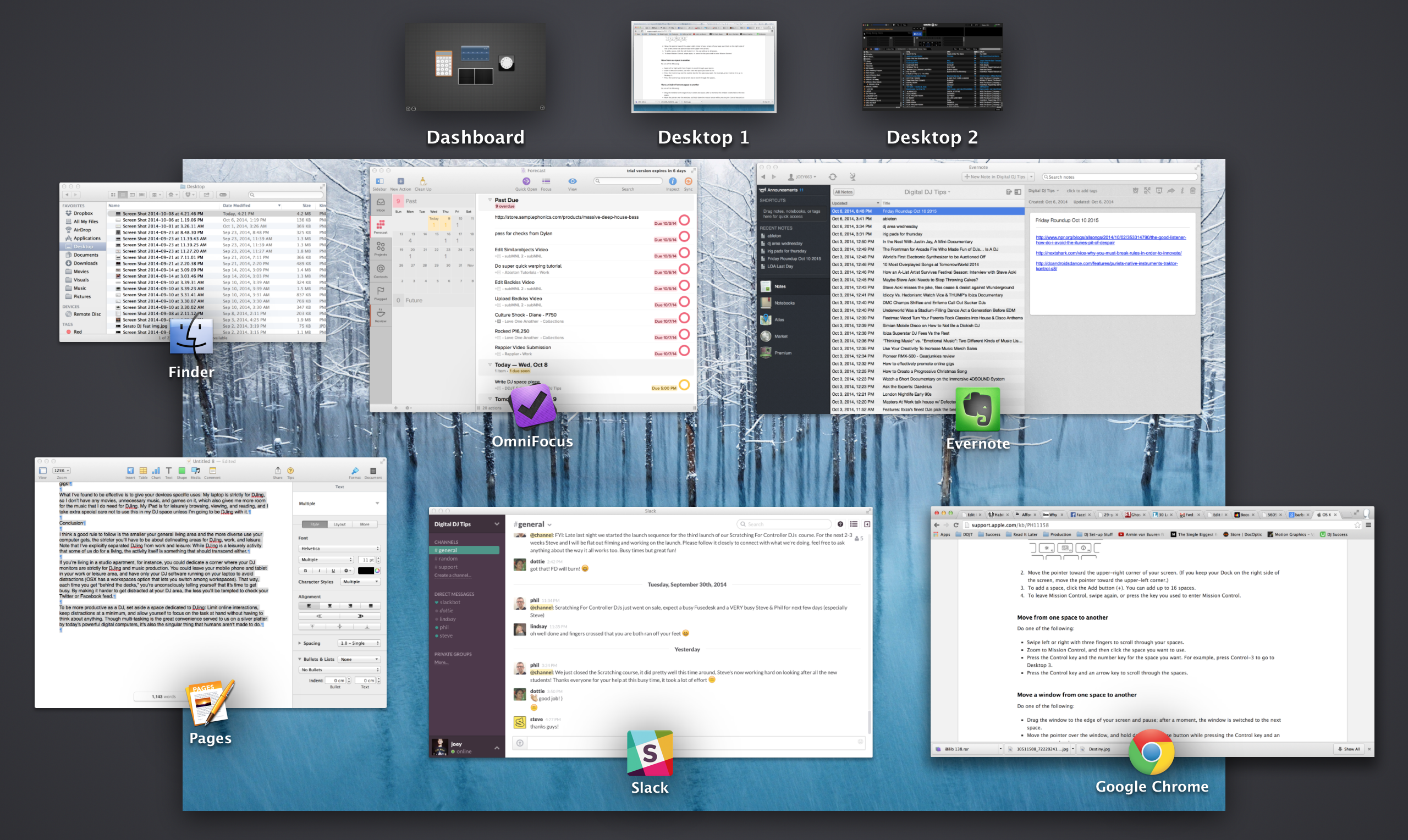This screenshot has width=1408, height=840.
Task: Select the Inbox perspective in OmniFocus
Action: (x=381, y=205)
